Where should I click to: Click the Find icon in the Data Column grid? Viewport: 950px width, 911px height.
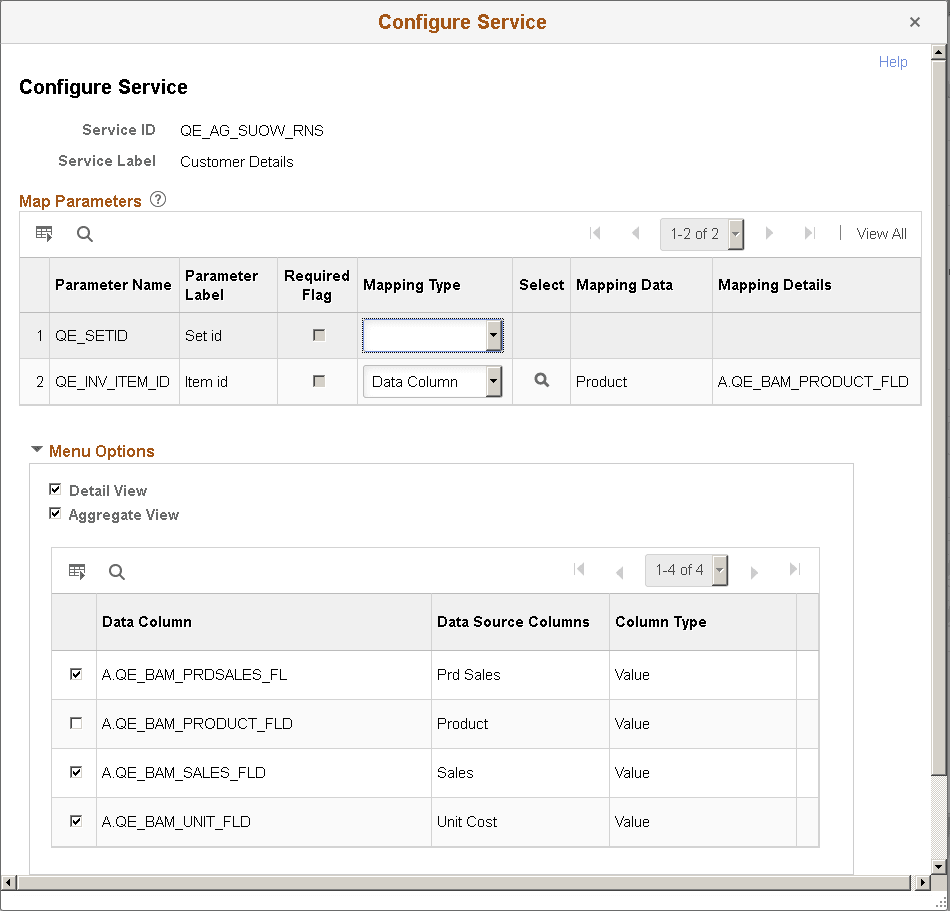click(x=117, y=571)
